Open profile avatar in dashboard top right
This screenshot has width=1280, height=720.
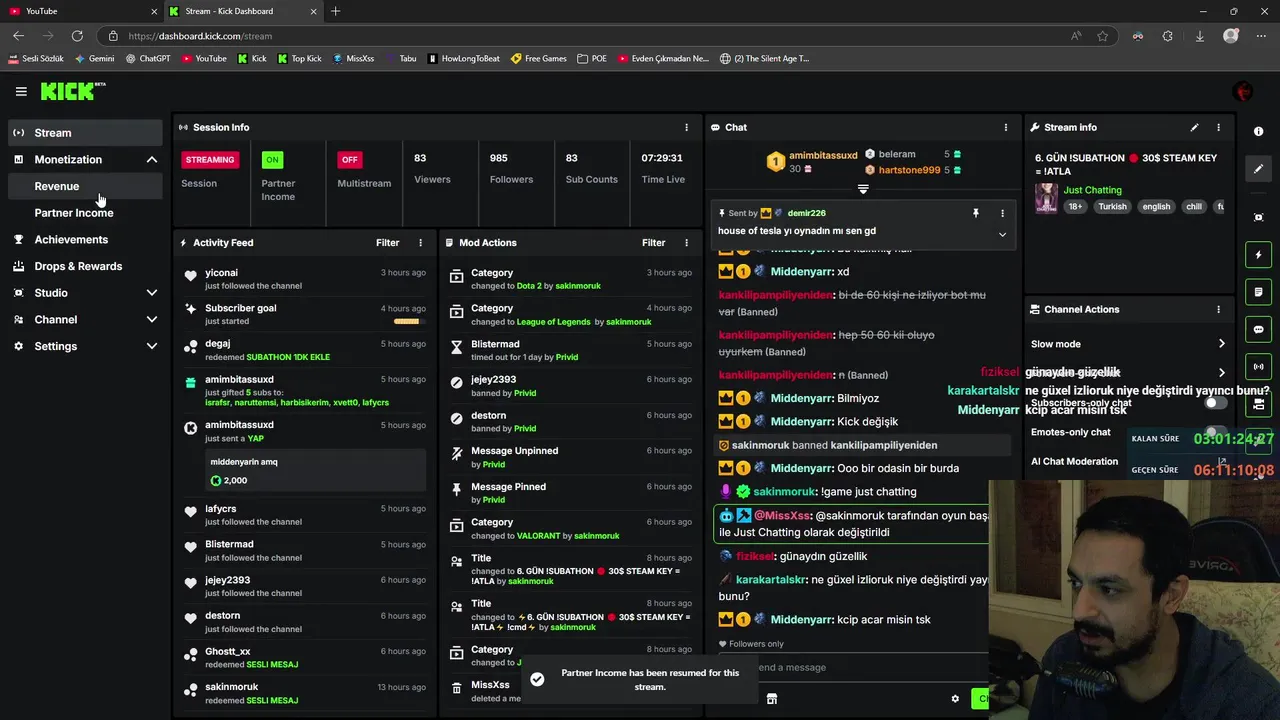1243,91
